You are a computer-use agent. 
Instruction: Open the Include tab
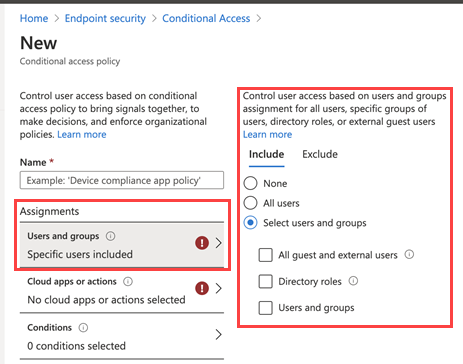click(267, 154)
